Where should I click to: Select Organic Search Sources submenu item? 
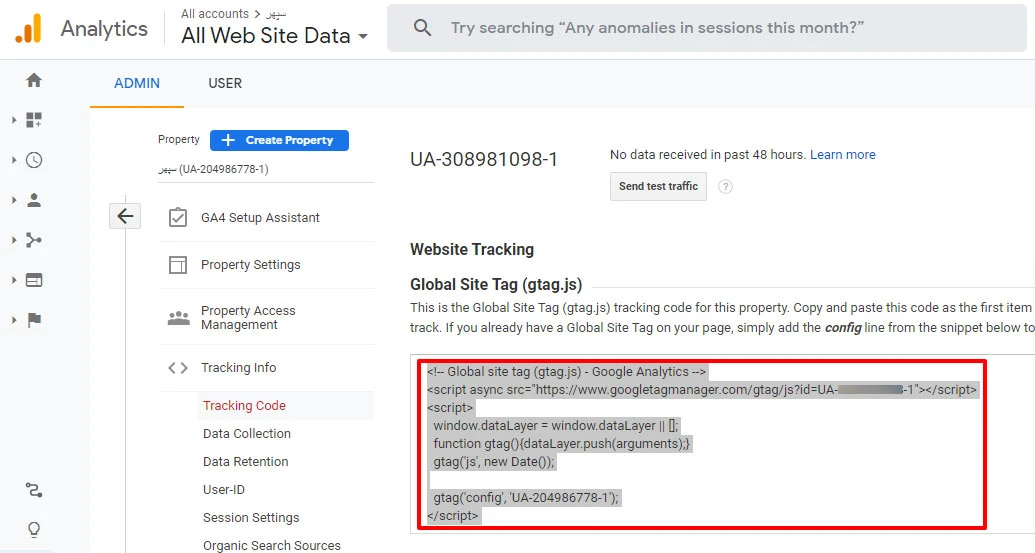[x=272, y=546]
